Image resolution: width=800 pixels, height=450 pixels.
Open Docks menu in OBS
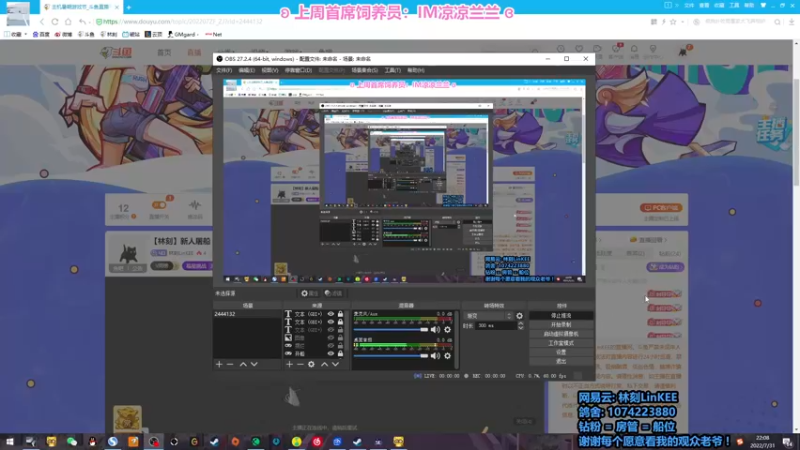coord(298,70)
